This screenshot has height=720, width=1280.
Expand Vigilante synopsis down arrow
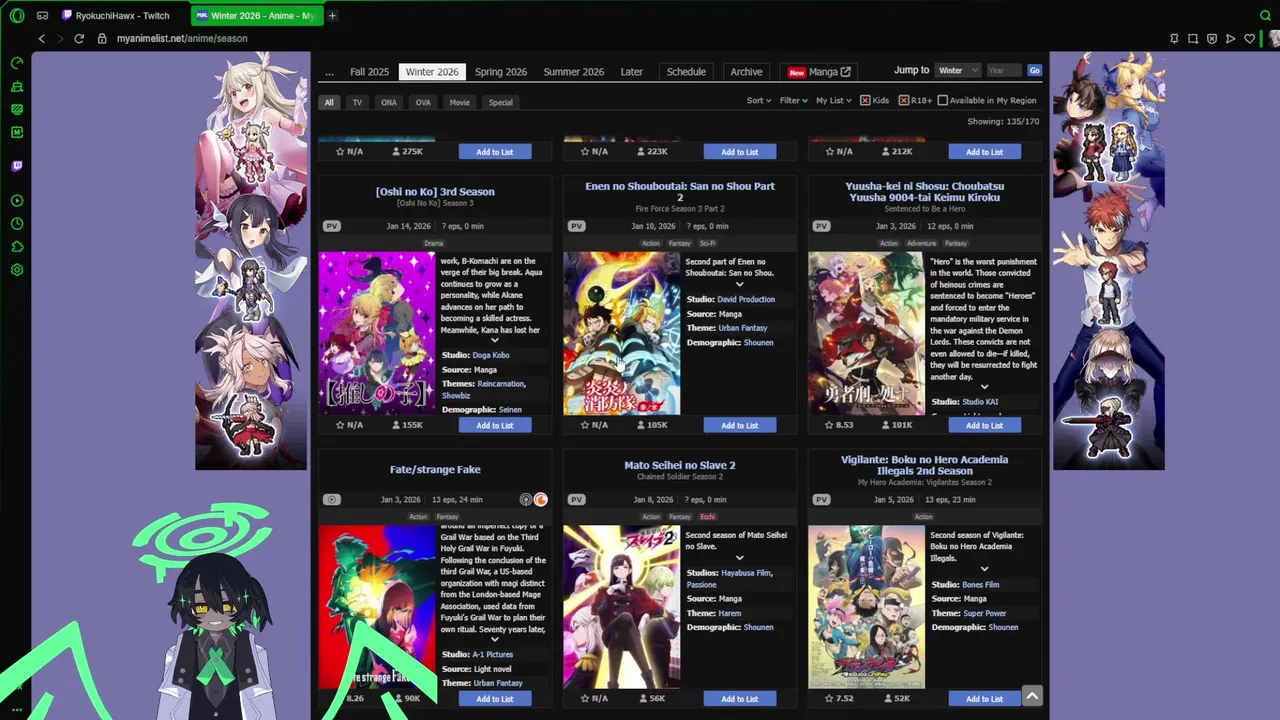[x=984, y=569]
